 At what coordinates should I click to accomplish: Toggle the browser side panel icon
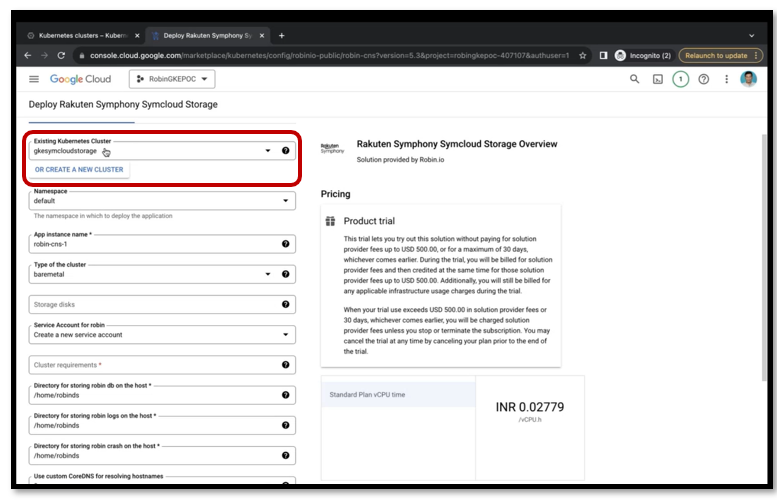(603, 56)
